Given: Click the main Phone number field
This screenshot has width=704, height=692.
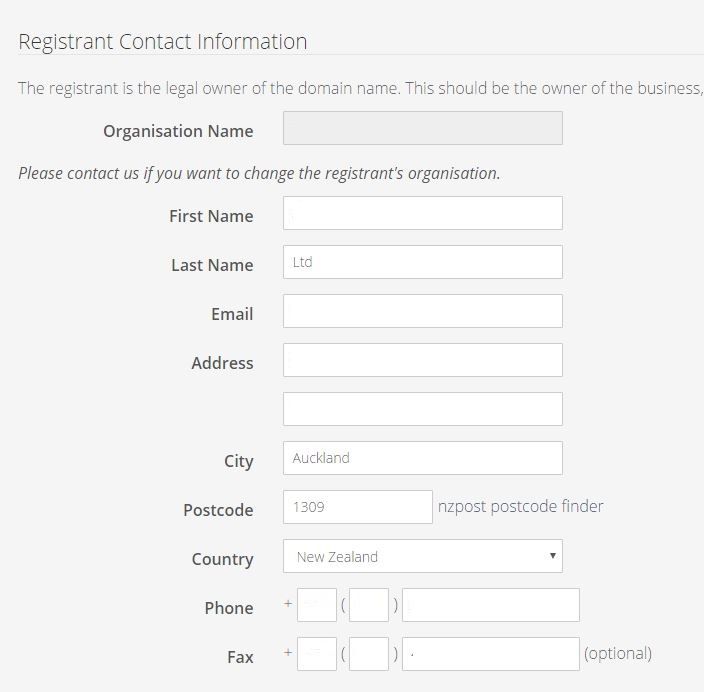Looking at the screenshot, I should point(491,605).
